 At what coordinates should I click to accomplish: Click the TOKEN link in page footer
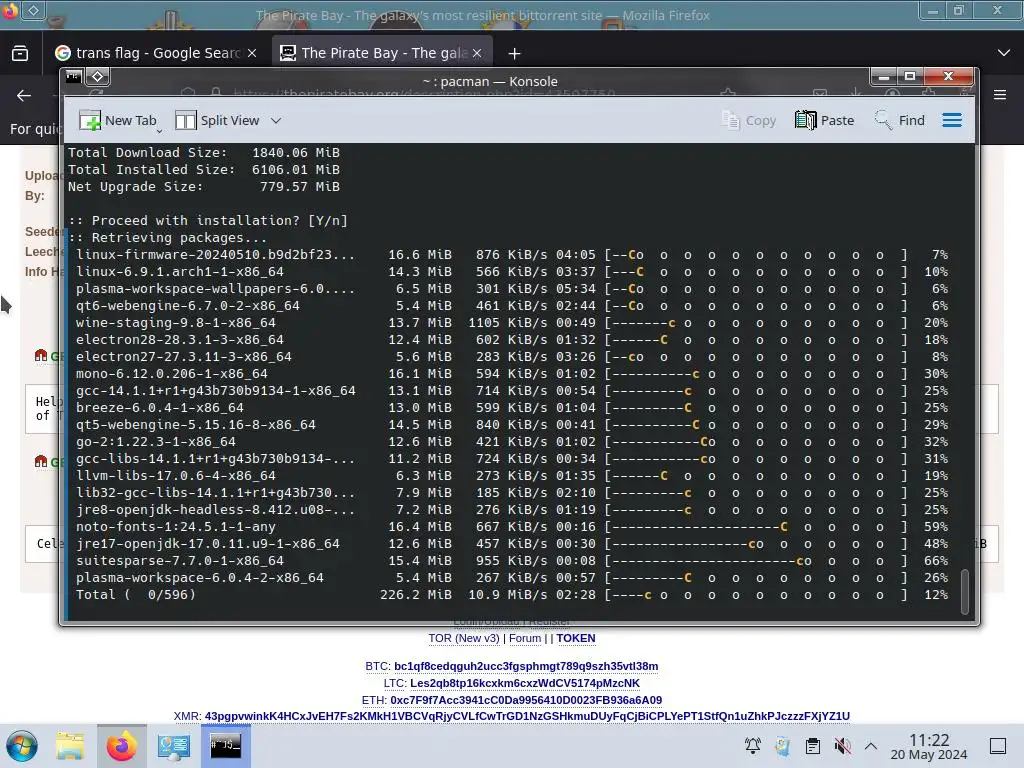click(x=576, y=638)
